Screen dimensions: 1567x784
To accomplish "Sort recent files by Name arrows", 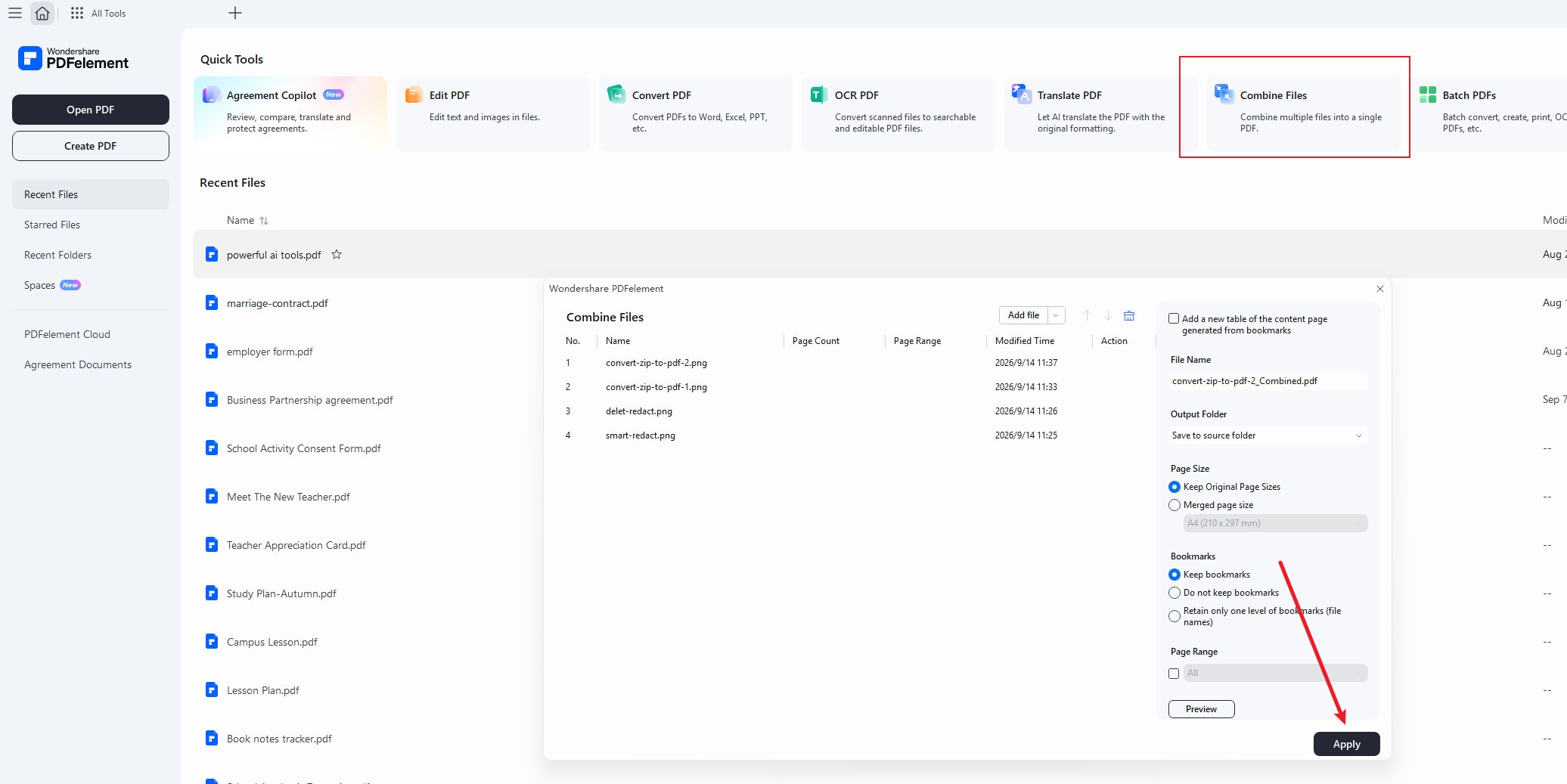I will [x=264, y=221].
